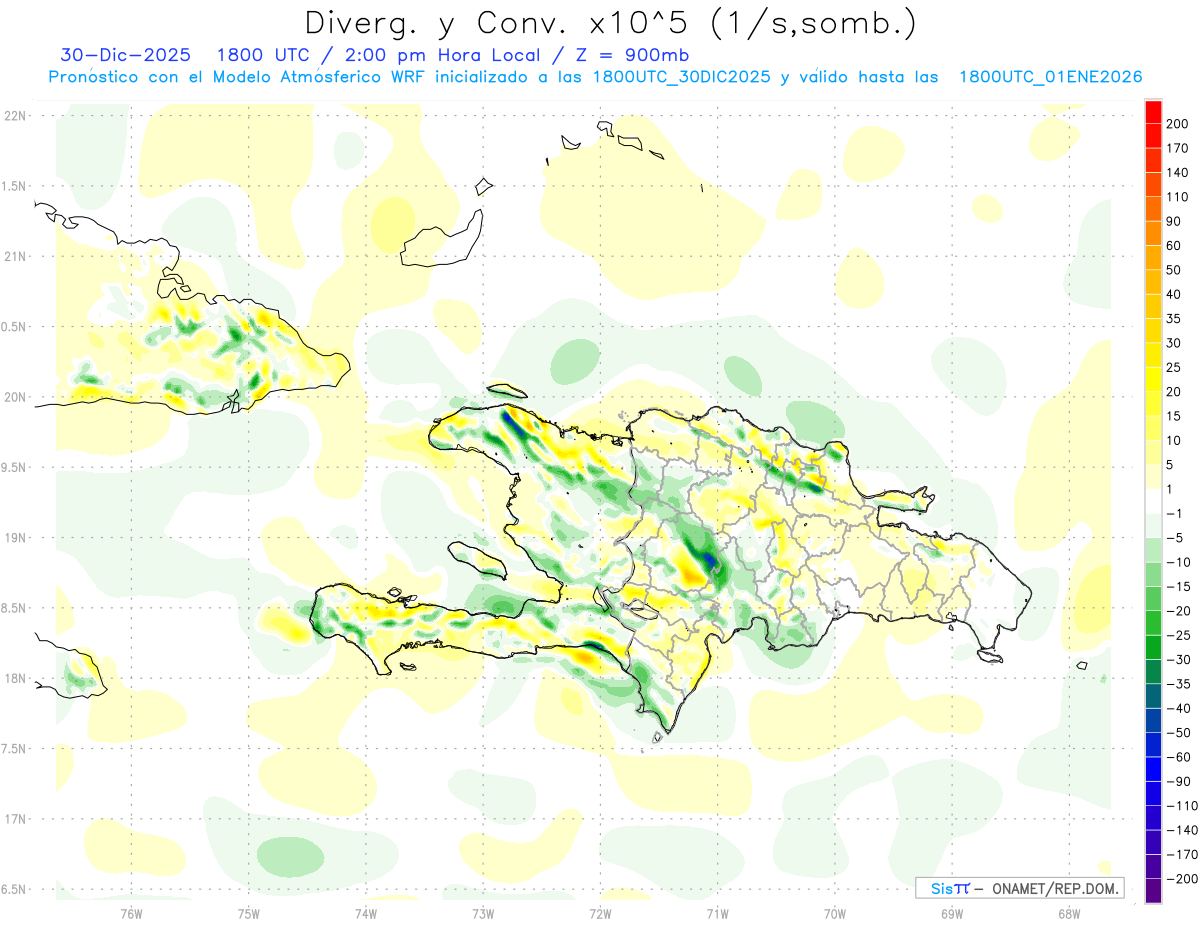Viewport: 1200px width, 927px height.
Task: Click the '68W' longitude label
Action: 1069,913
